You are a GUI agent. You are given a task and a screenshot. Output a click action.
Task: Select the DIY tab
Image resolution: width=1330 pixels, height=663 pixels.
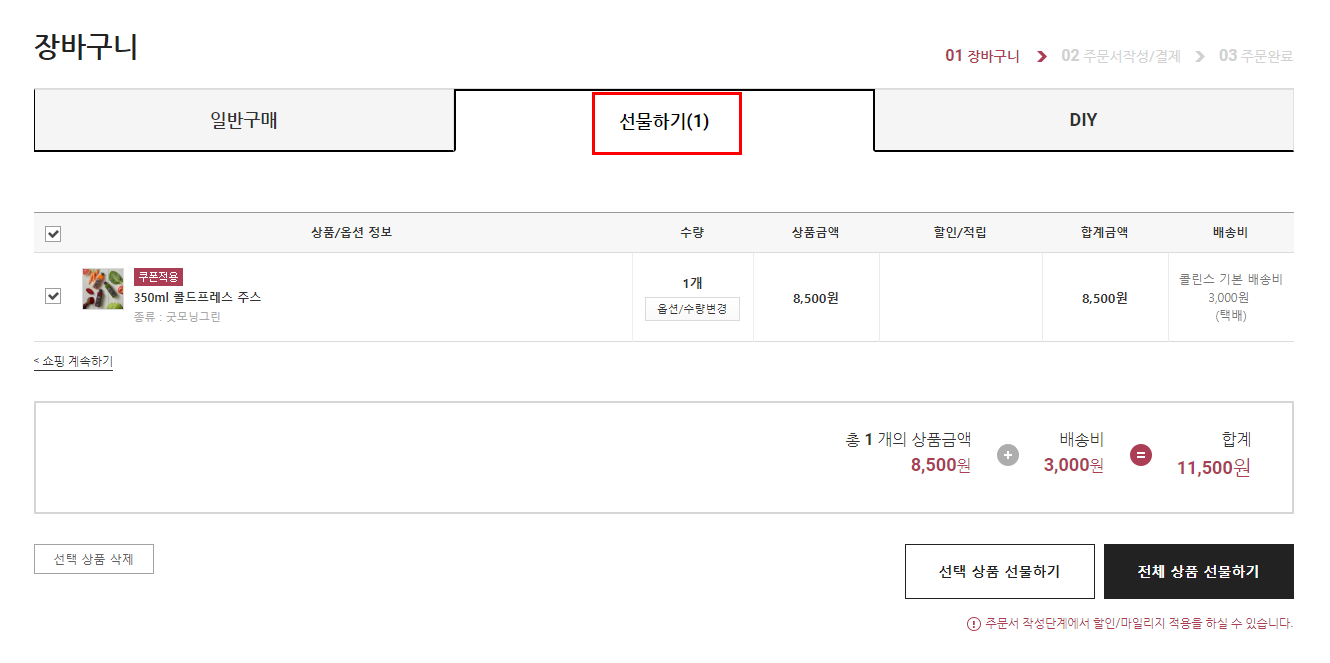click(1083, 121)
